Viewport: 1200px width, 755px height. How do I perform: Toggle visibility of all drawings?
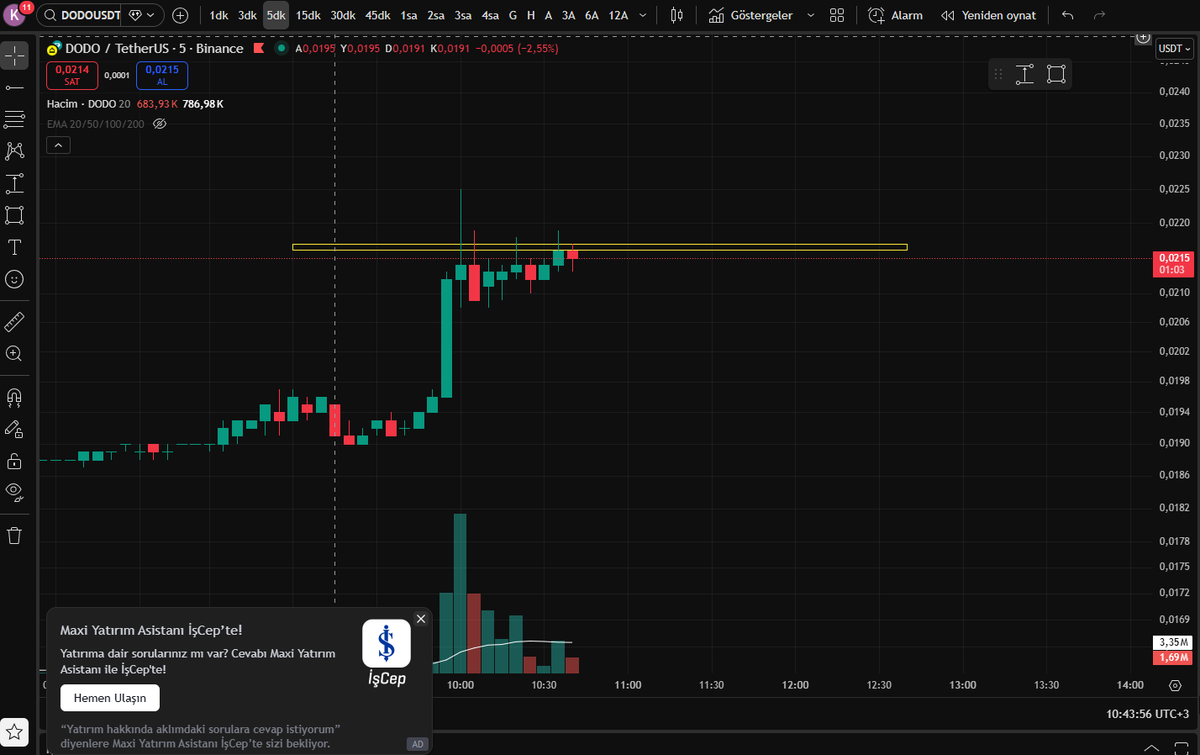pyautogui.click(x=14, y=491)
